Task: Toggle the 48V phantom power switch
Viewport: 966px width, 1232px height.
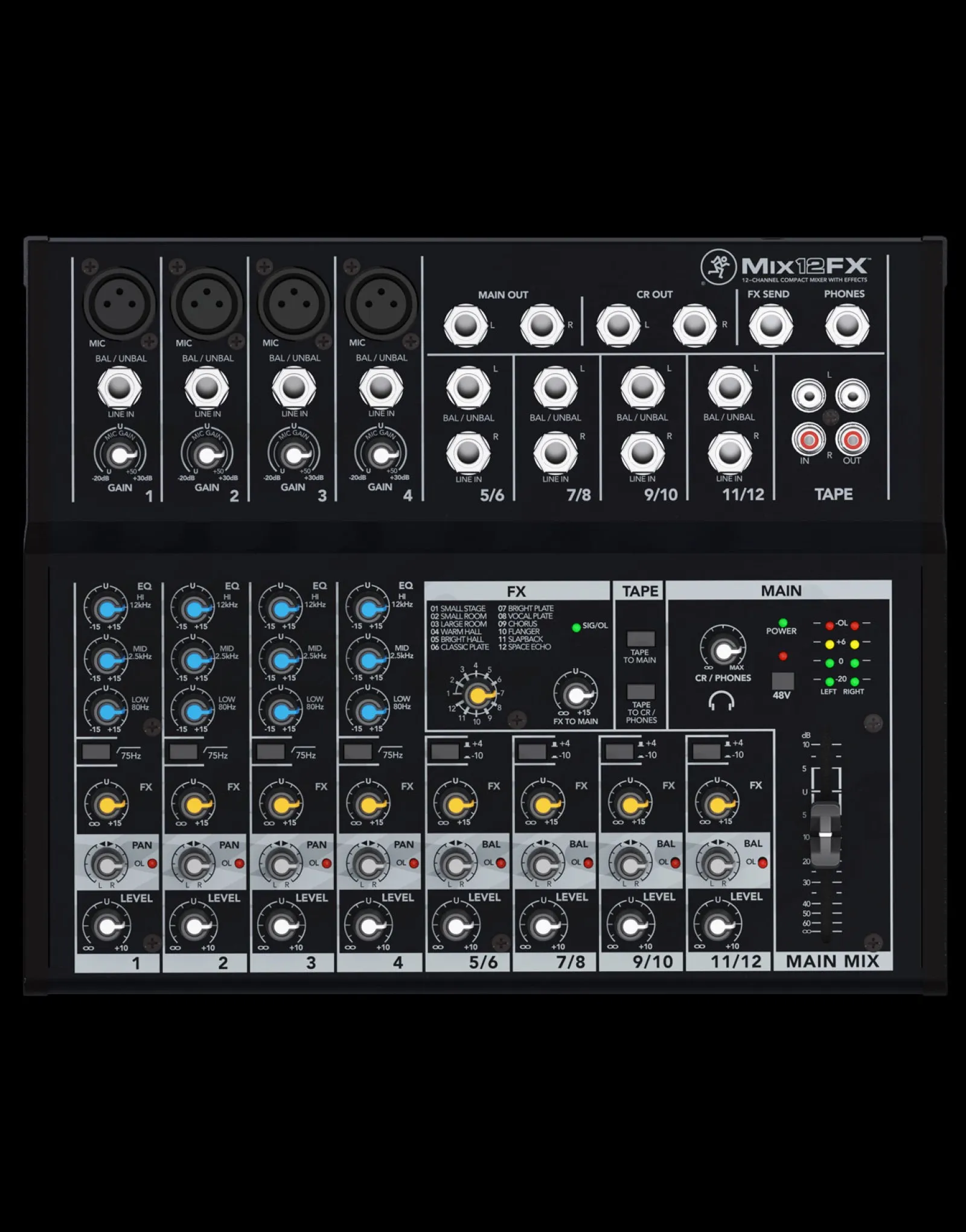Action: pyautogui.click(x=782, y=681)
